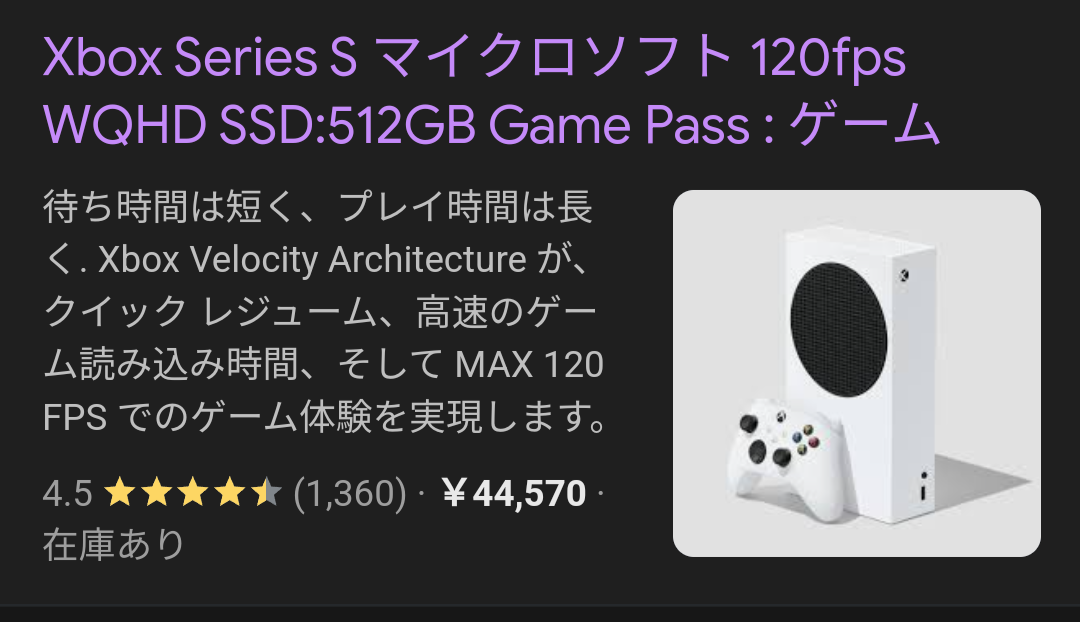Open the Xbox Series S マイクロソフト title link
This screenshot has height=622, width=1080.
click(x=474, y=57)
